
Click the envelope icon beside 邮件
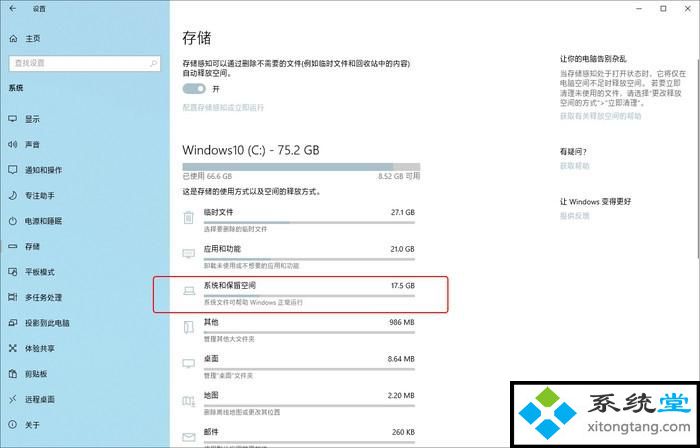[x=189, y=437]
